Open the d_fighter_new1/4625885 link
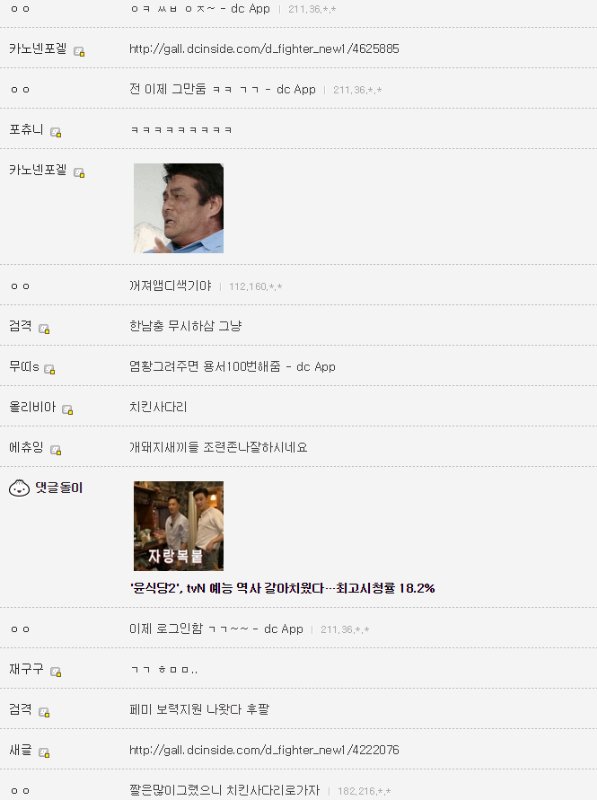This screenshot has height=800, width=597. pos(264,49)
